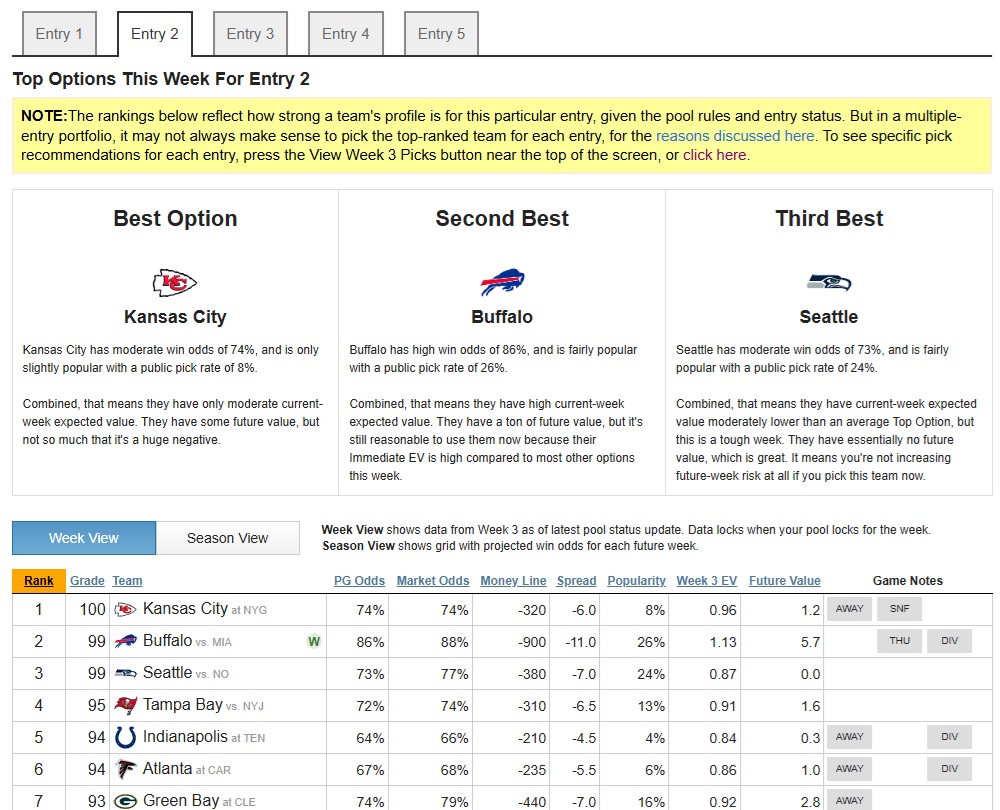Click the Buffalo Bills logo in Second Best
Image resolution: width=1000 pixels, height=810 pixels.
[x=502, y=283]
